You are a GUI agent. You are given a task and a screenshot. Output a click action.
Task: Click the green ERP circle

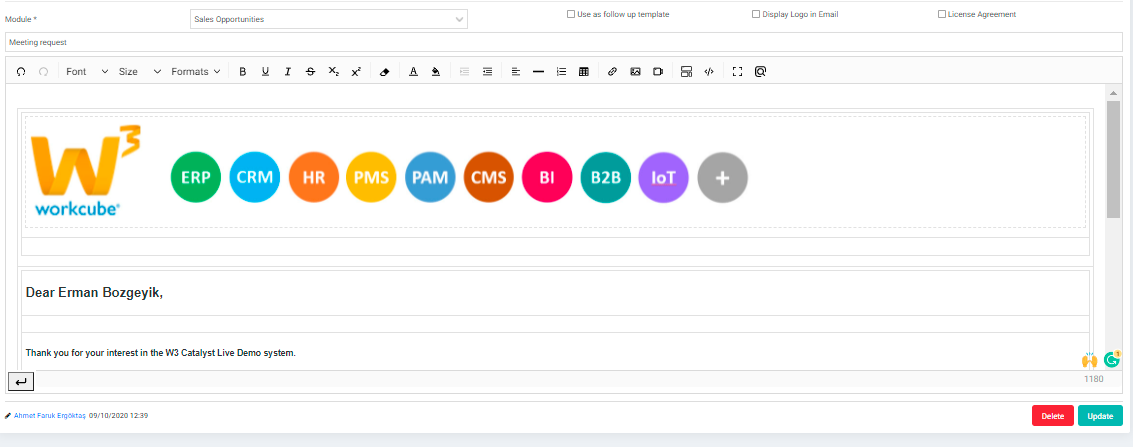[x=196, y=177]
